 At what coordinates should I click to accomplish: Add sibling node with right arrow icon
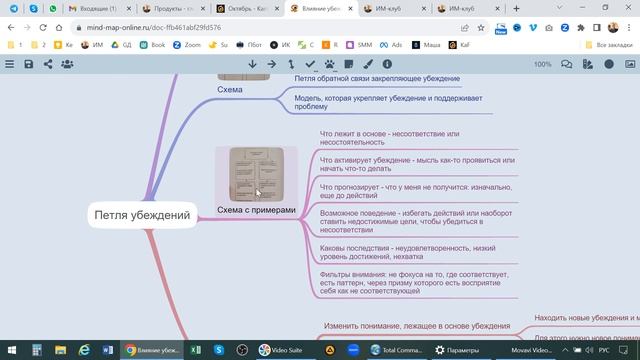click(271, 64)
